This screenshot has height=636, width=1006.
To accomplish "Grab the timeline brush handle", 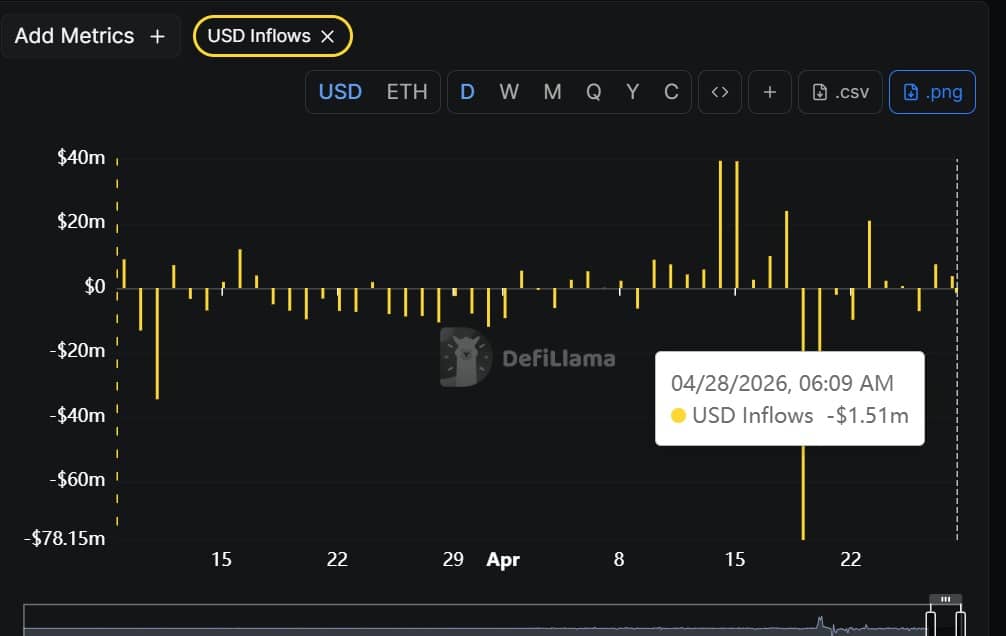I will [945, 598].
